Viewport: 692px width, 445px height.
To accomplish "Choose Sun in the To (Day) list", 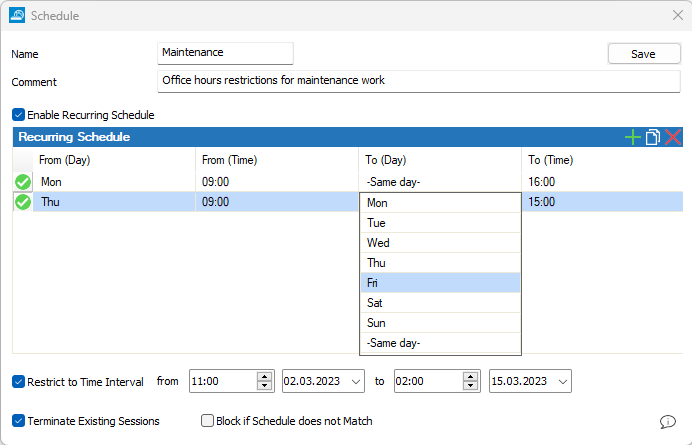I will (x=440, y=323).
